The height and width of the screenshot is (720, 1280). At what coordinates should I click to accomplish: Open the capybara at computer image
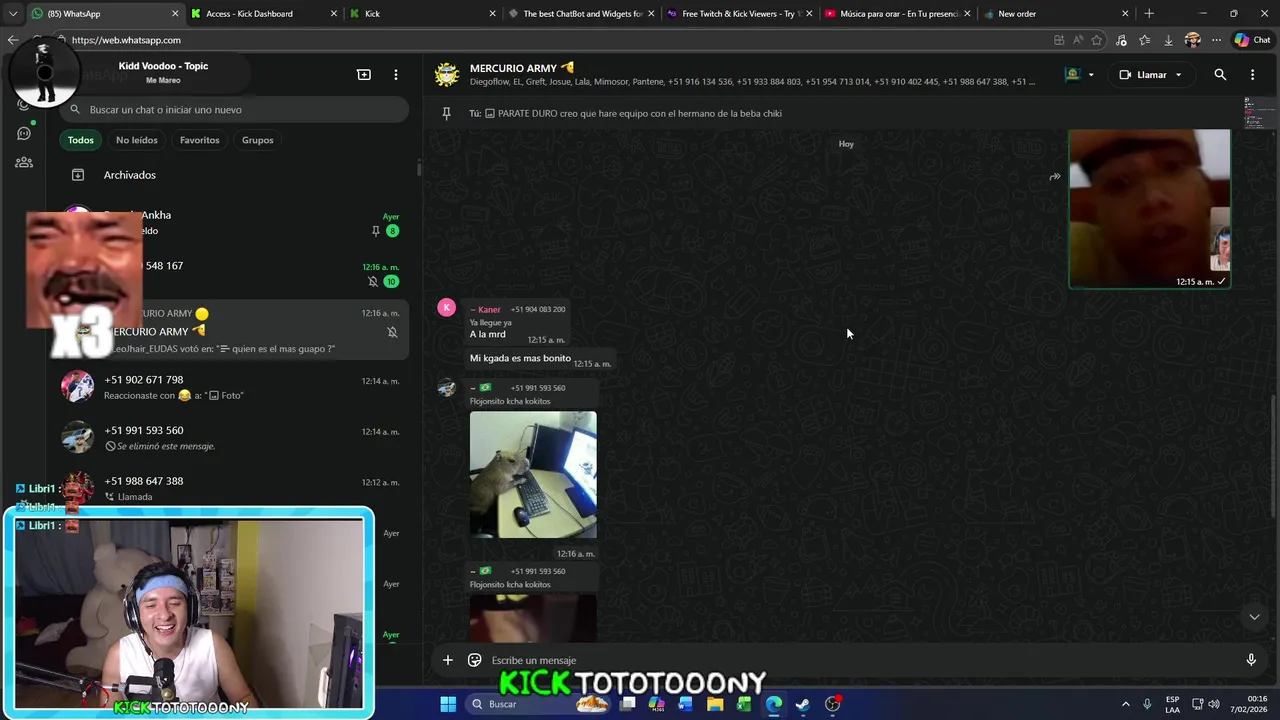(533, 475)
